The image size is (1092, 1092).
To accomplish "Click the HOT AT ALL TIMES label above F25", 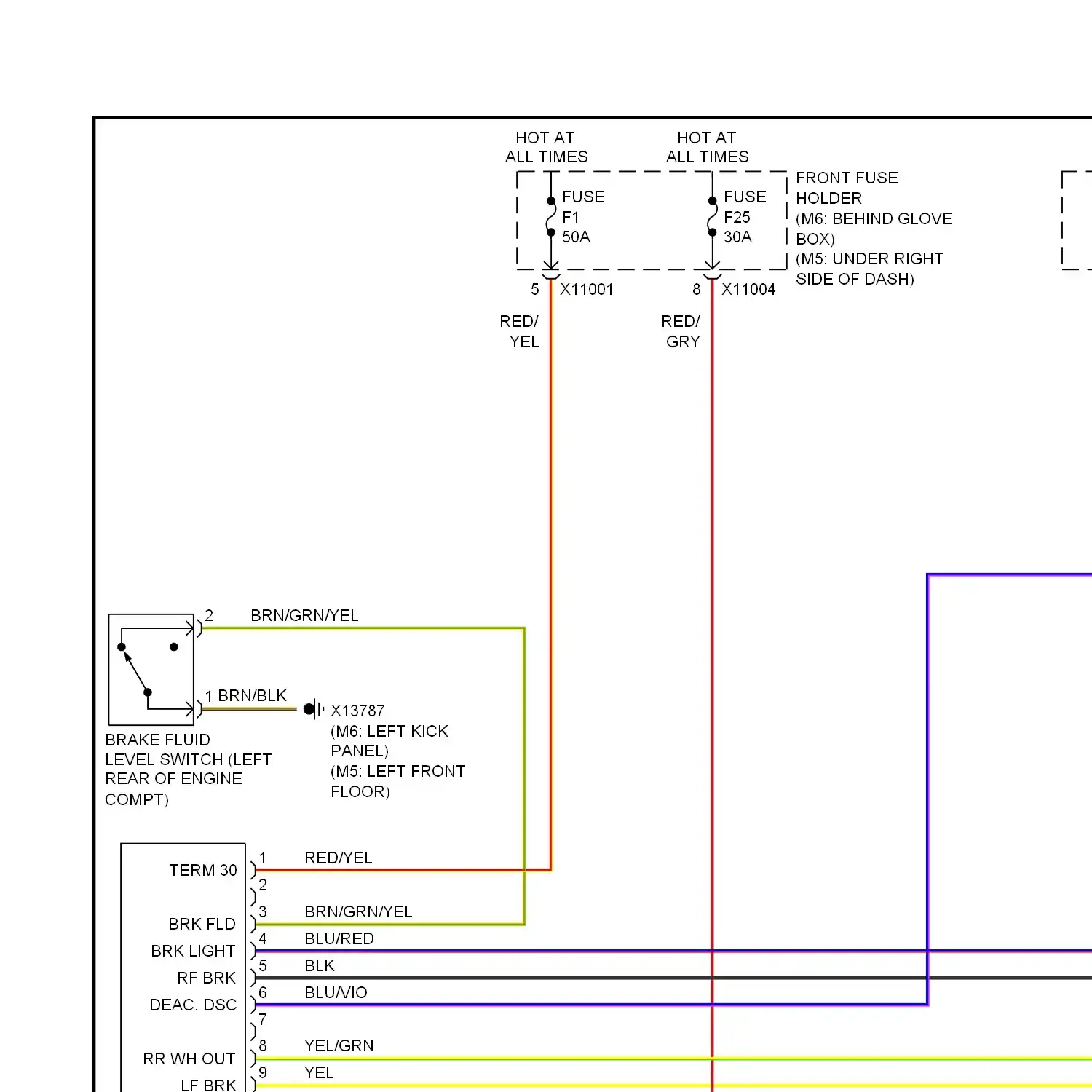I will (707, 147).
